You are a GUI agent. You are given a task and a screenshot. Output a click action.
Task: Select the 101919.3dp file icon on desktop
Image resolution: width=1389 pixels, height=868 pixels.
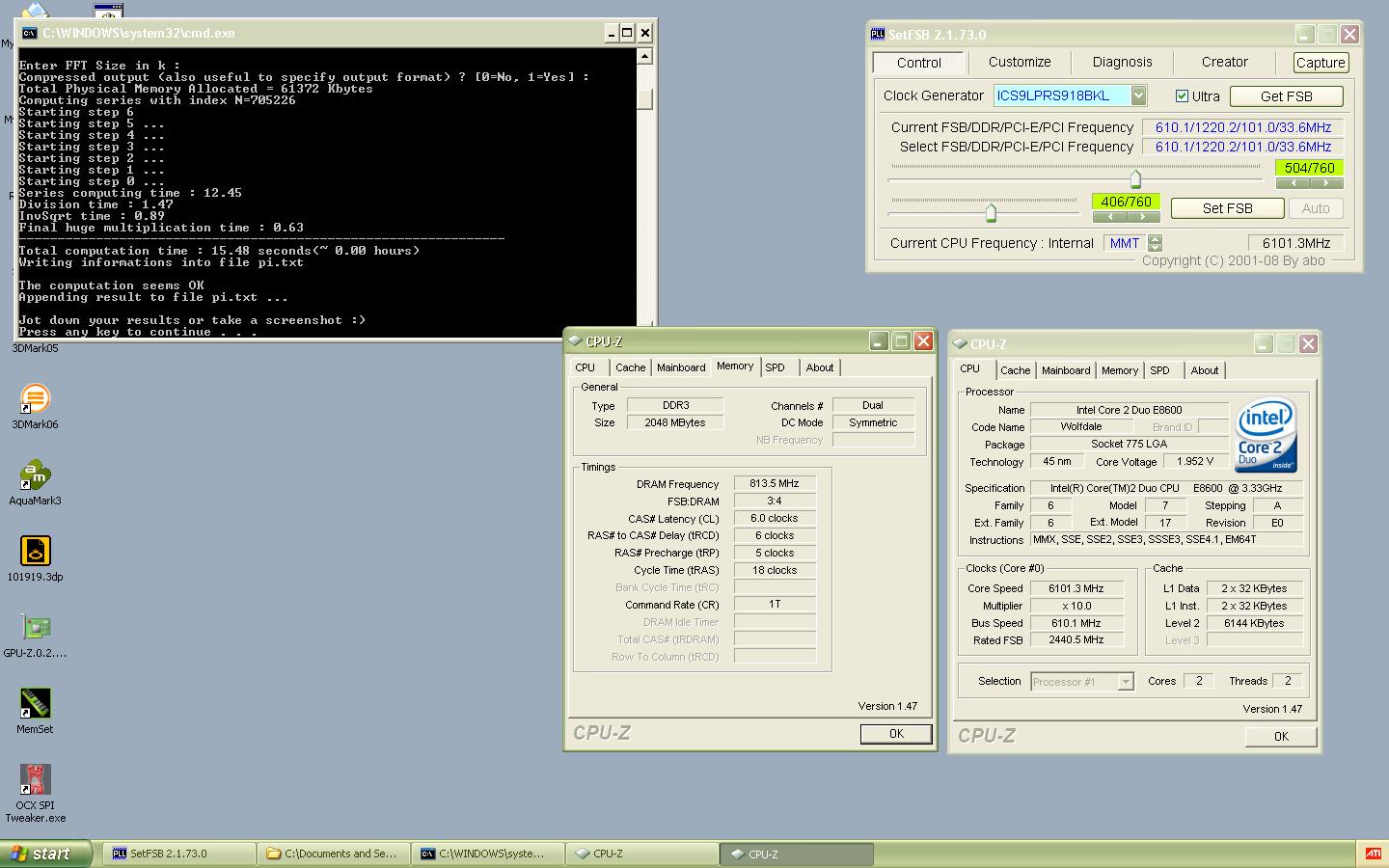35,551
